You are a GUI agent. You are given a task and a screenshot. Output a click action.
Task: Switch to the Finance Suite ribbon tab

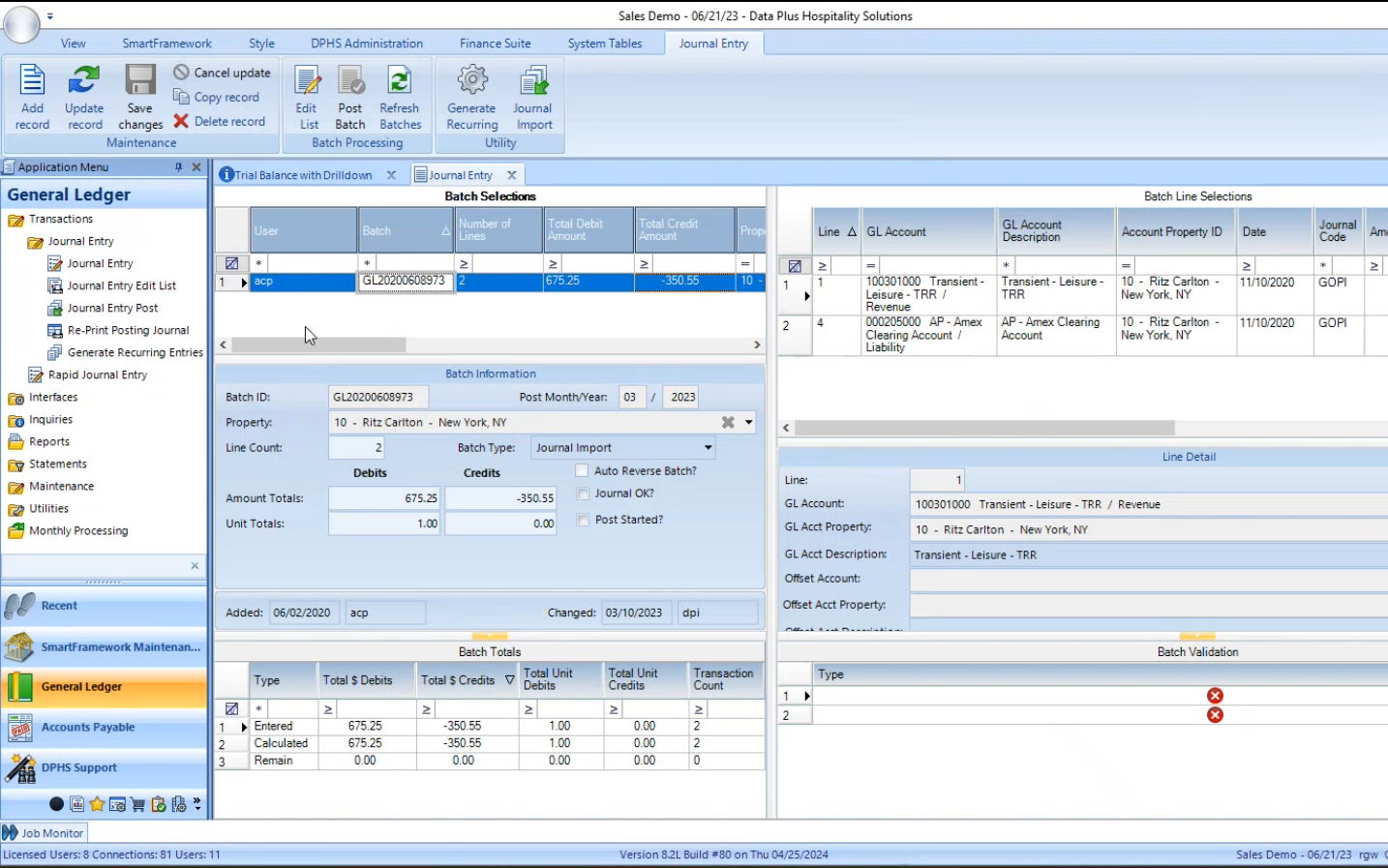pyautogui.click(x=495, y=44)
